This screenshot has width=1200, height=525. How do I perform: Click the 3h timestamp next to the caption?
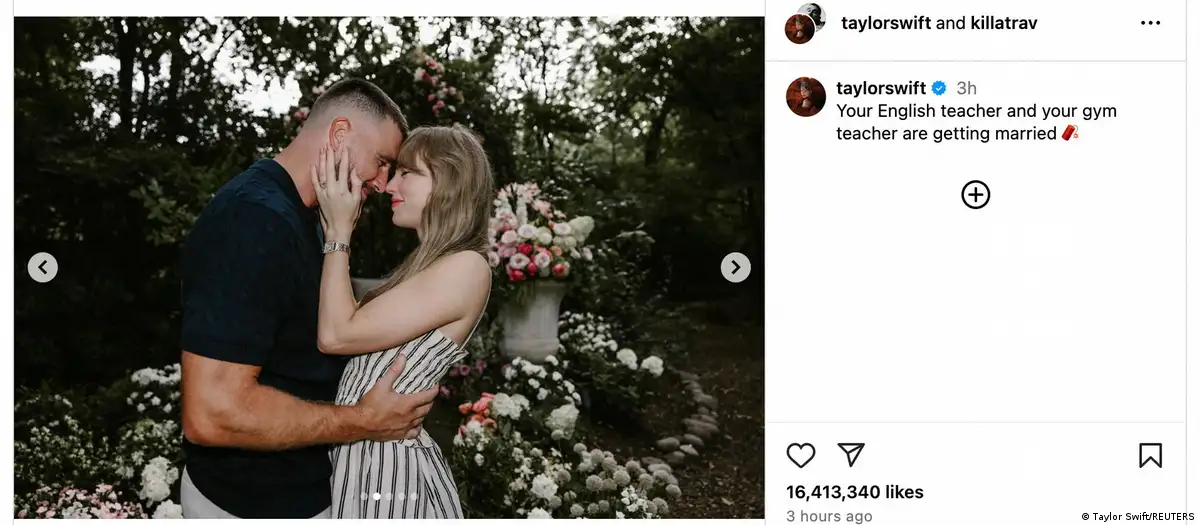tap(966, 88)
